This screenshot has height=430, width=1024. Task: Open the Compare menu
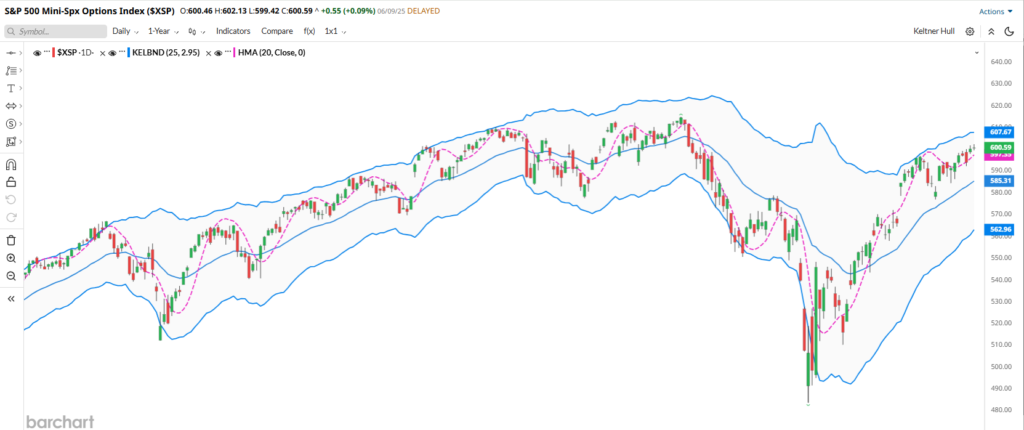point(277,31)
